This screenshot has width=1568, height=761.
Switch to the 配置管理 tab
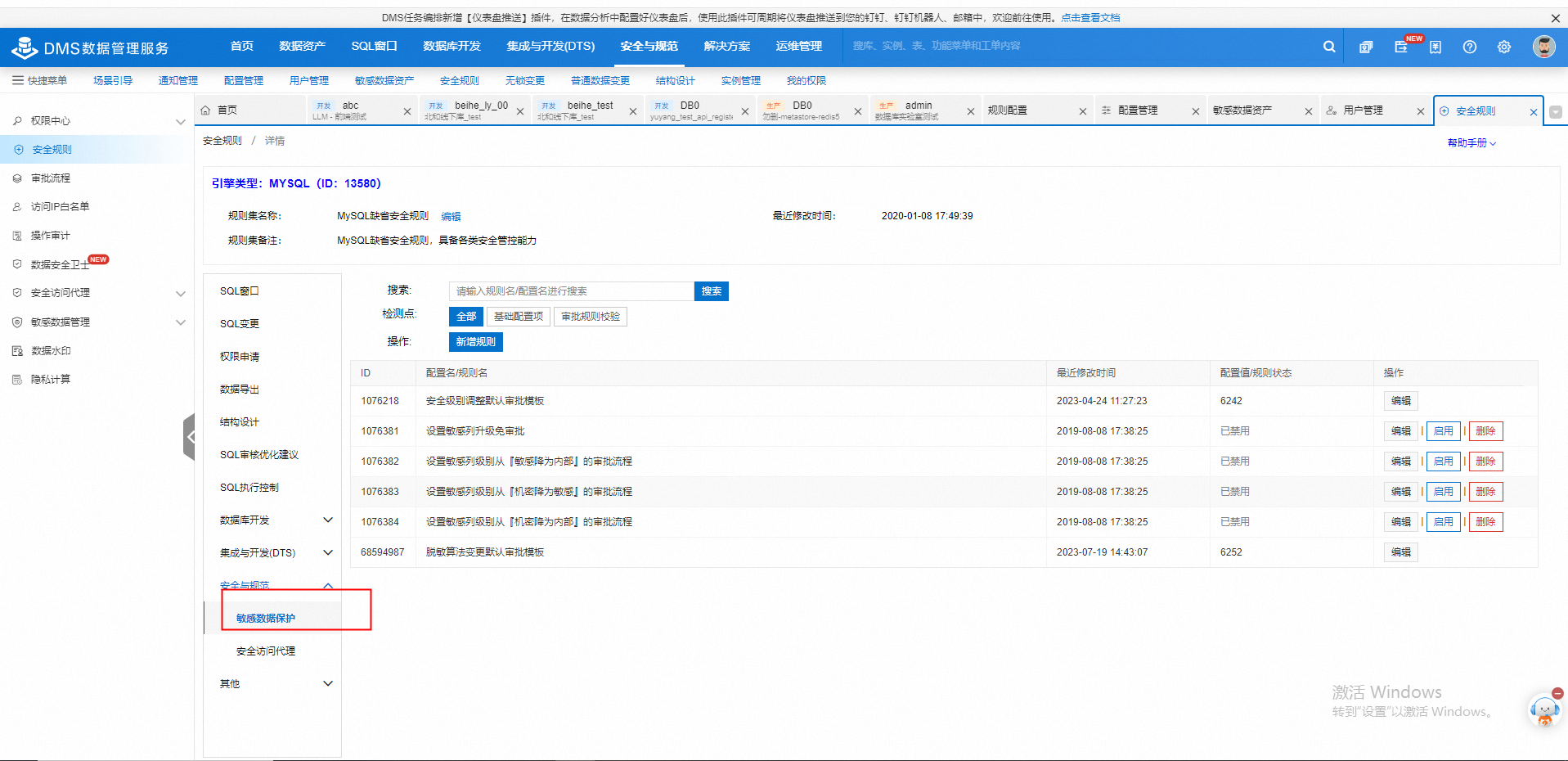click(1138, 110)
